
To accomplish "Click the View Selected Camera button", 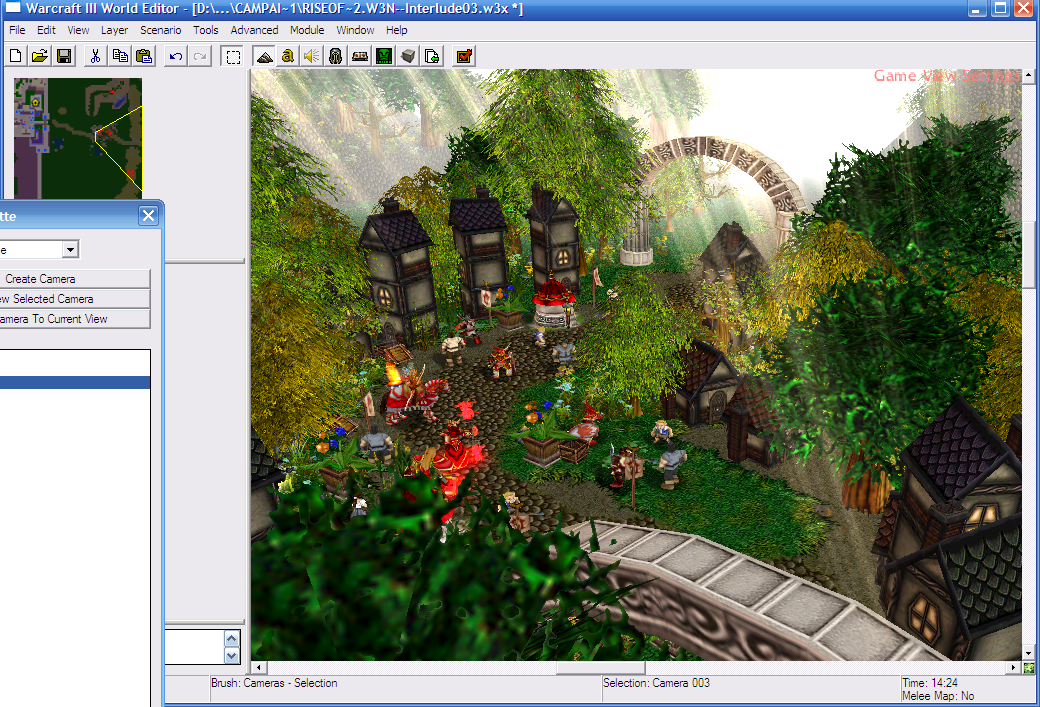I will click(75, 299).
